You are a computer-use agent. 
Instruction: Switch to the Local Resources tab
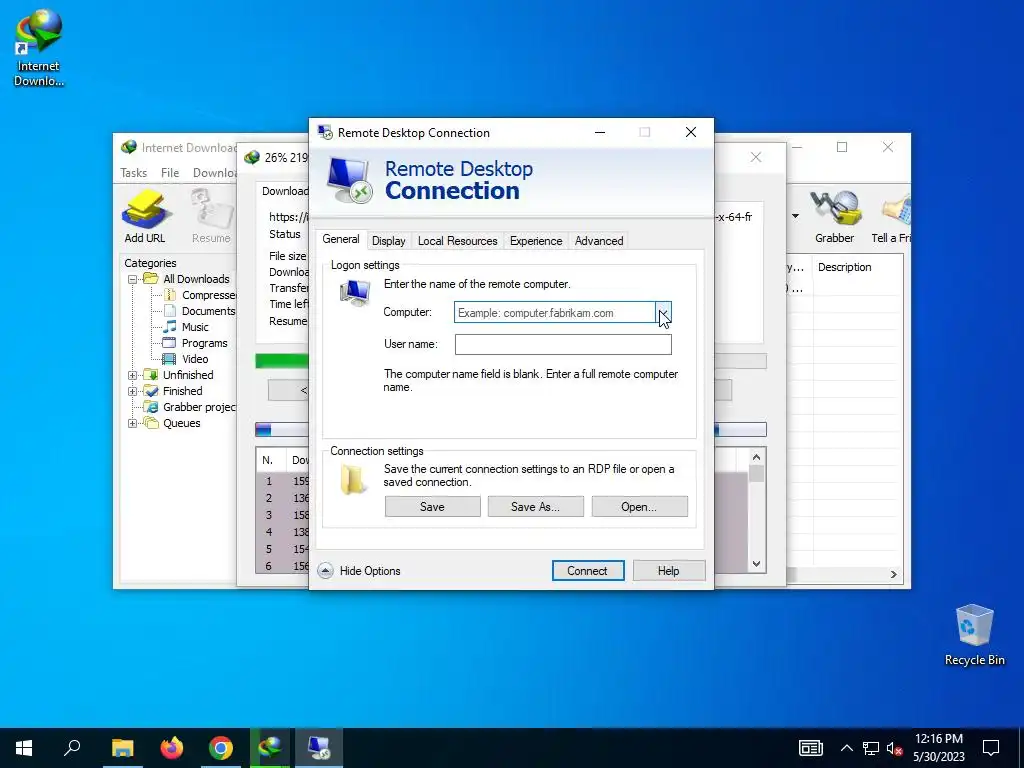[x=457, y=241]
